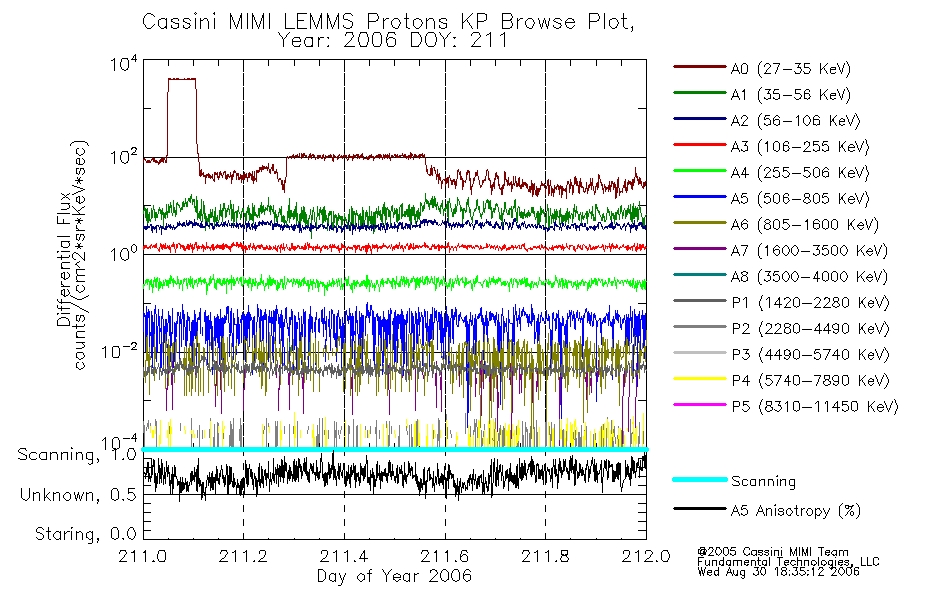Viewport: 950px width, 600px height.
Task: Click the 'Fundamental Technologies, LLC' credit line
Action: click(x=788, y=562)
